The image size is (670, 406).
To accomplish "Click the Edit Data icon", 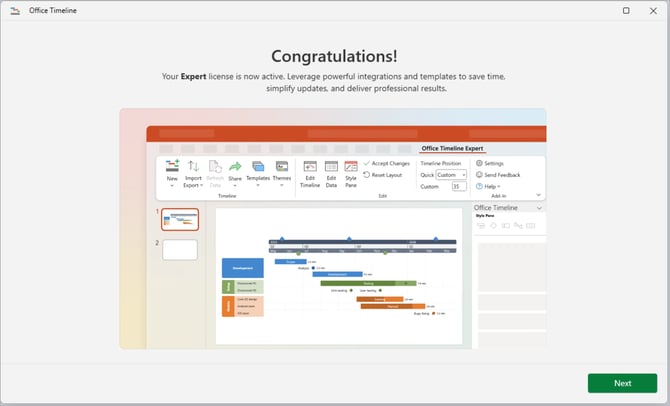I will pyautogui.click(x=331, y=167).
